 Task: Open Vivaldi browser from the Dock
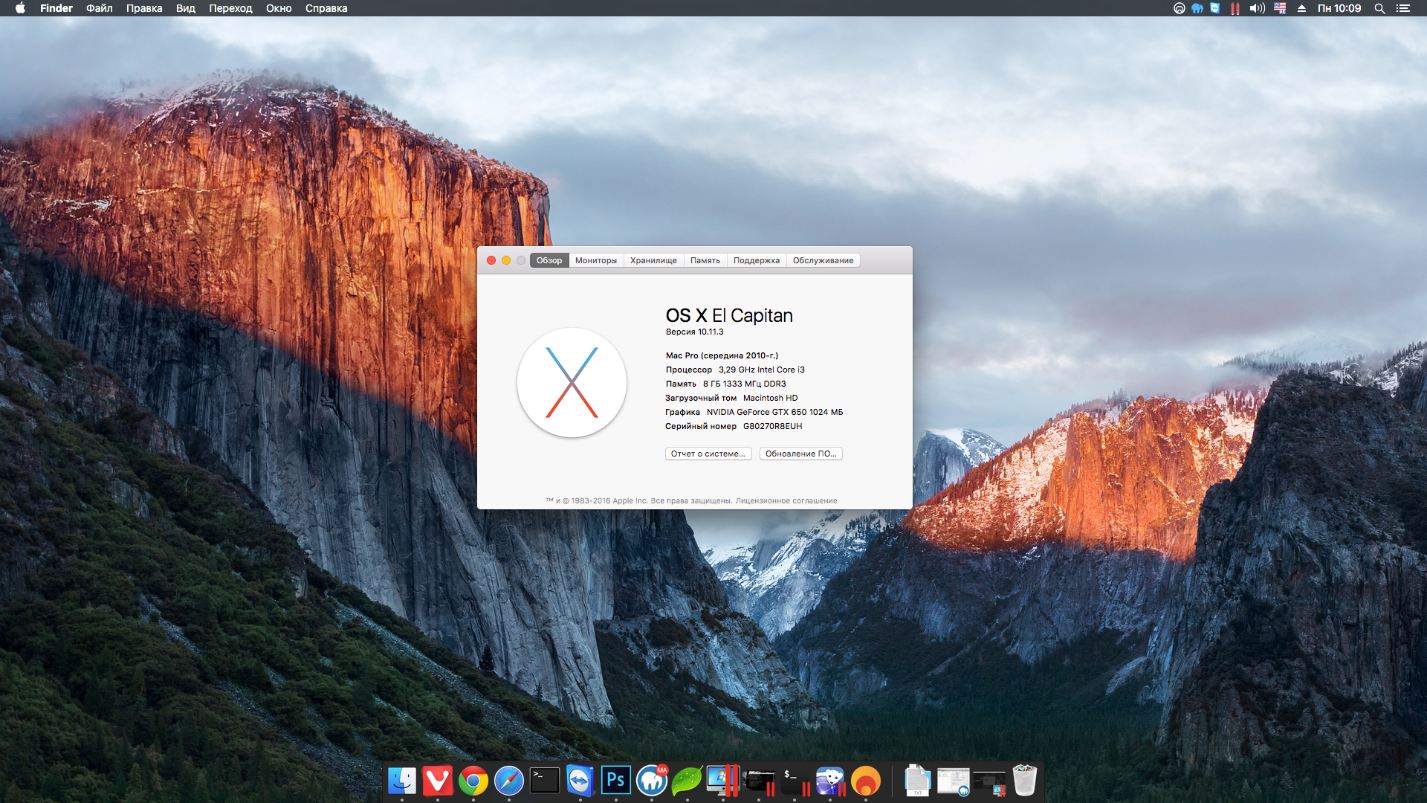click(x=437, y=780)
